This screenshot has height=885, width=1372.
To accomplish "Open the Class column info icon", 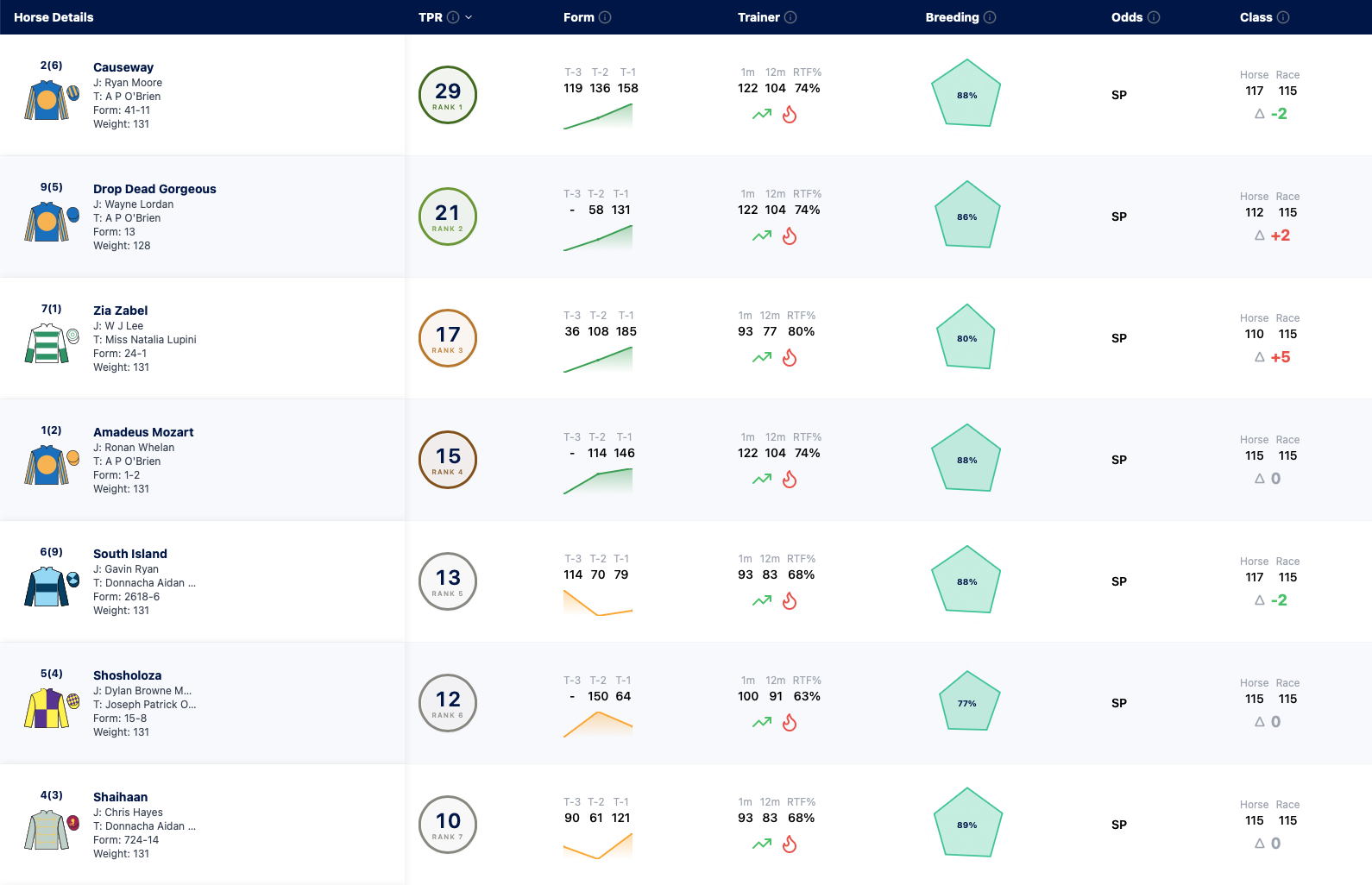I will point(1283,17).
